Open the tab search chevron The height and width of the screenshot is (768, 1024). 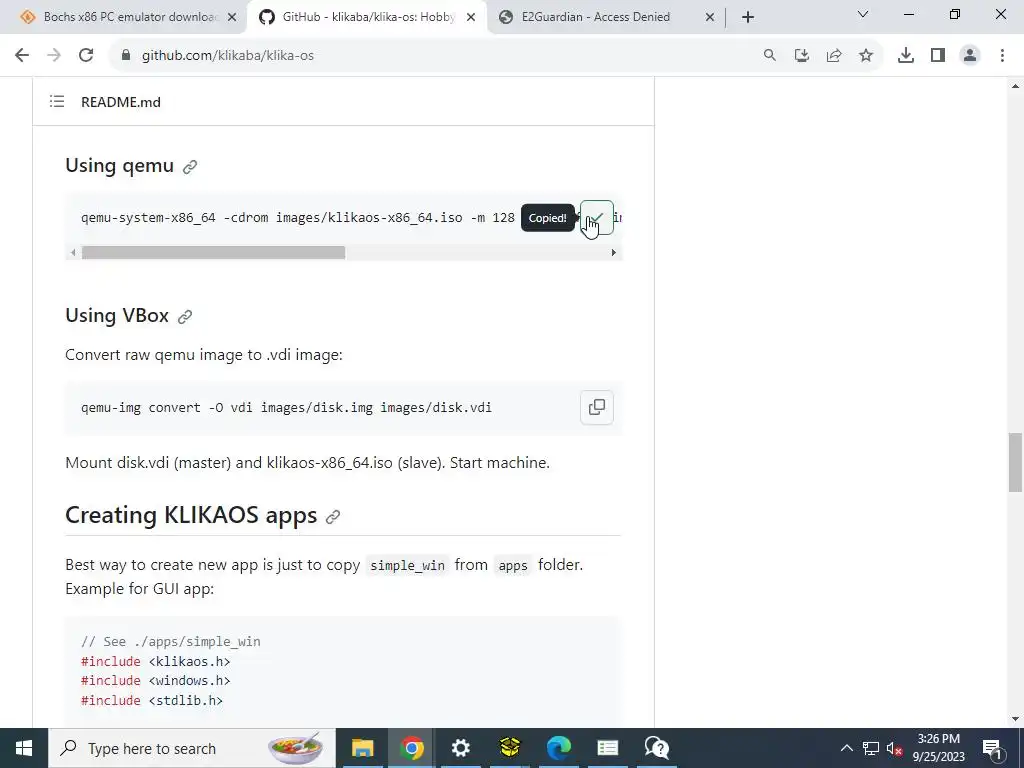tap(863, 14)
